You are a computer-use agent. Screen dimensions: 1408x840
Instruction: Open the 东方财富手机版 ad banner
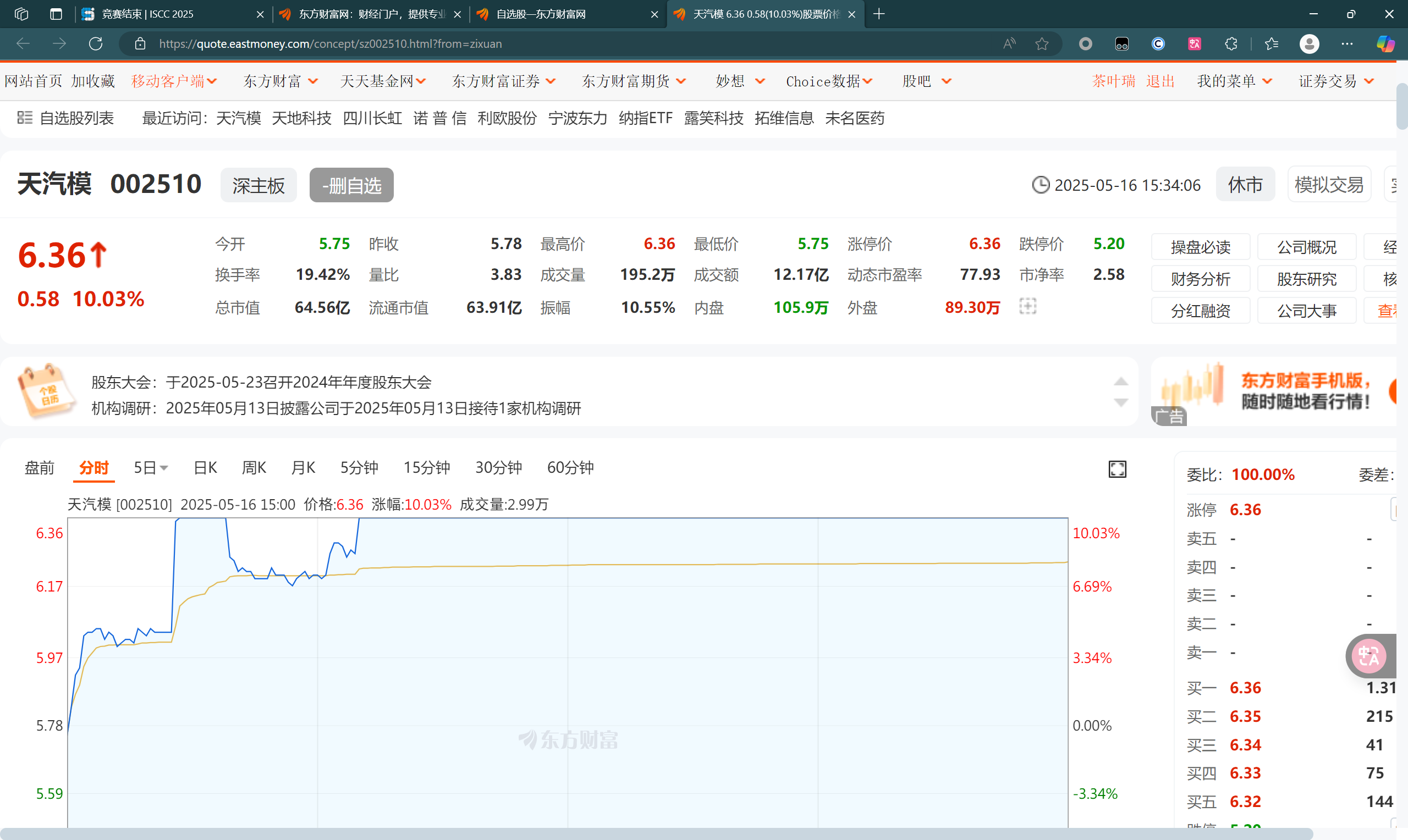(1274, 391)
